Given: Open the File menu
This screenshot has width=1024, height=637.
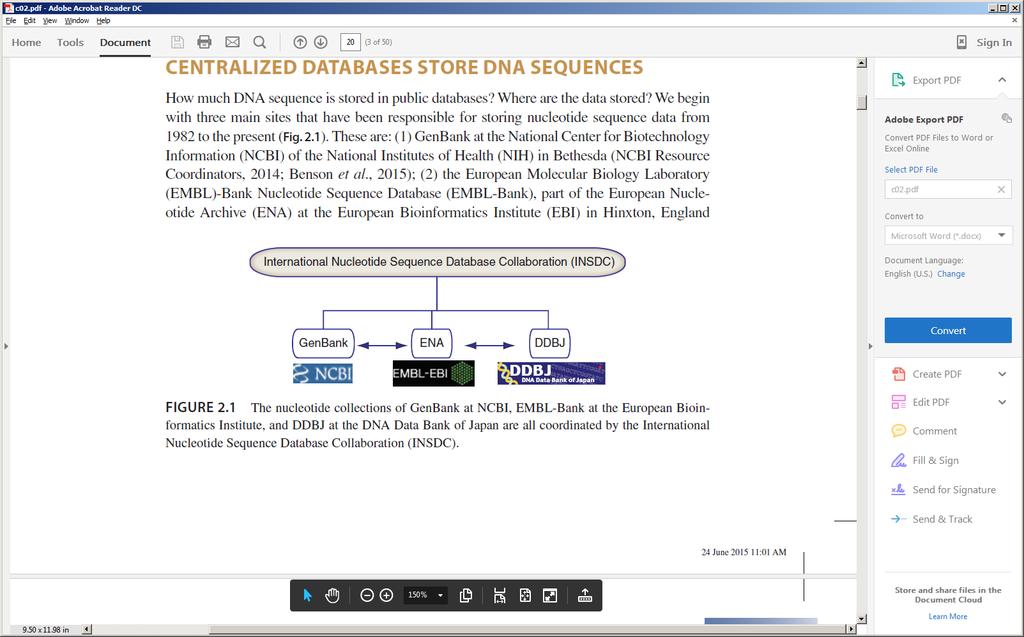Looking at the screenshot, I should [x=11, y=20].
